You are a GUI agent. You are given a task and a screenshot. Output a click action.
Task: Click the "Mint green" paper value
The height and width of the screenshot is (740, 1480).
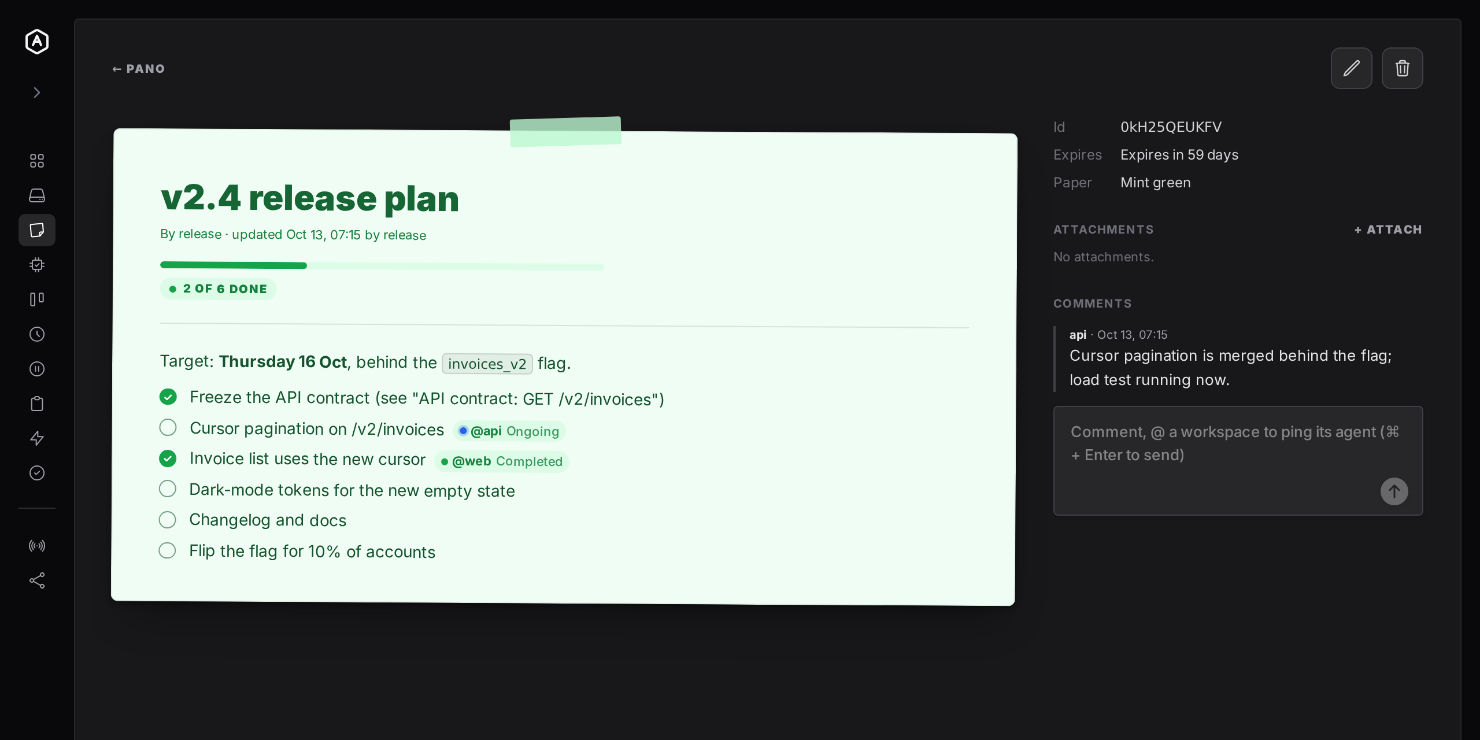pos(1155,183)
